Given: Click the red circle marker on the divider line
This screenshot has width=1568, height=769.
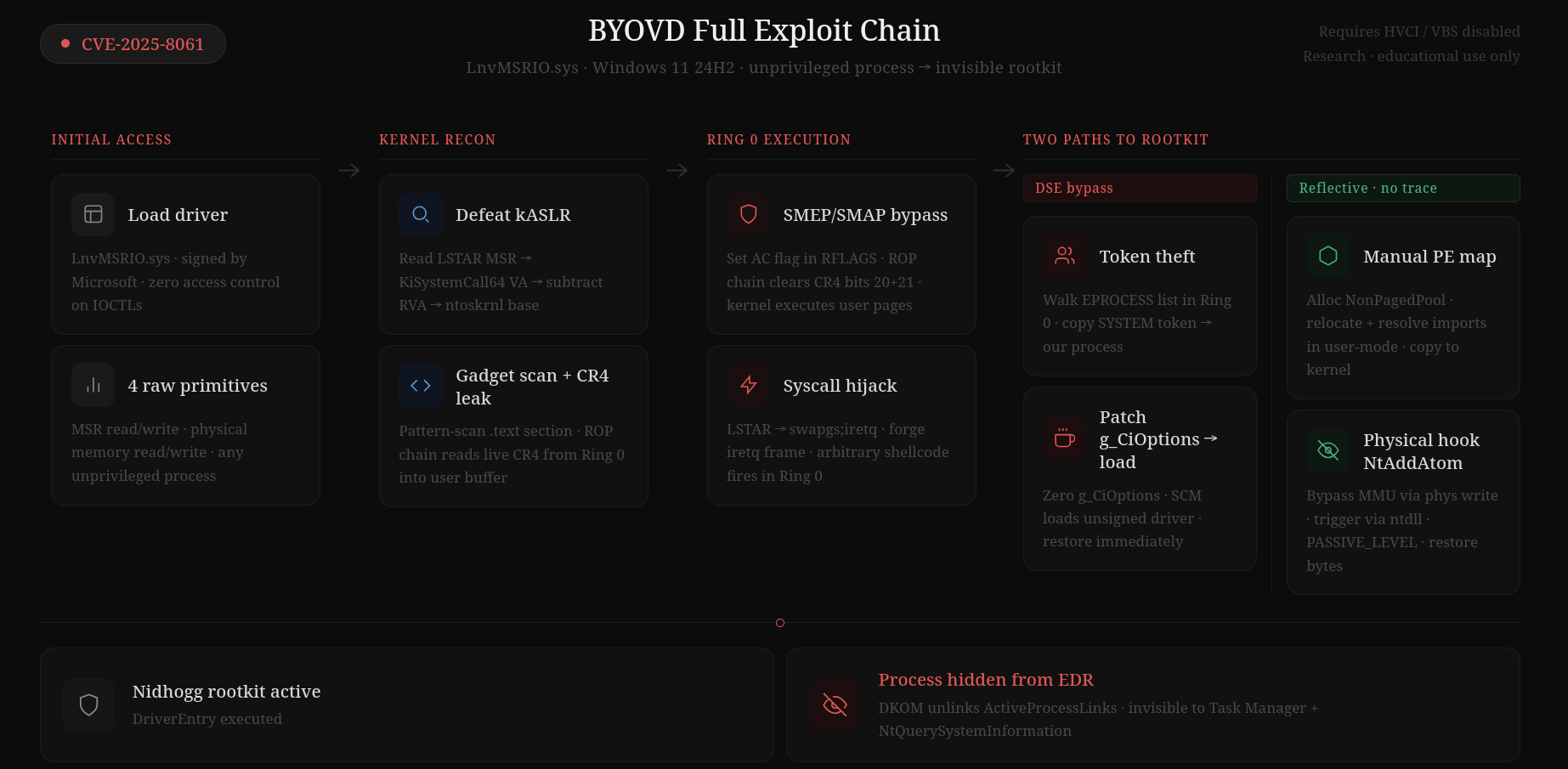Looking at the screenshot, I should point(780,623).
